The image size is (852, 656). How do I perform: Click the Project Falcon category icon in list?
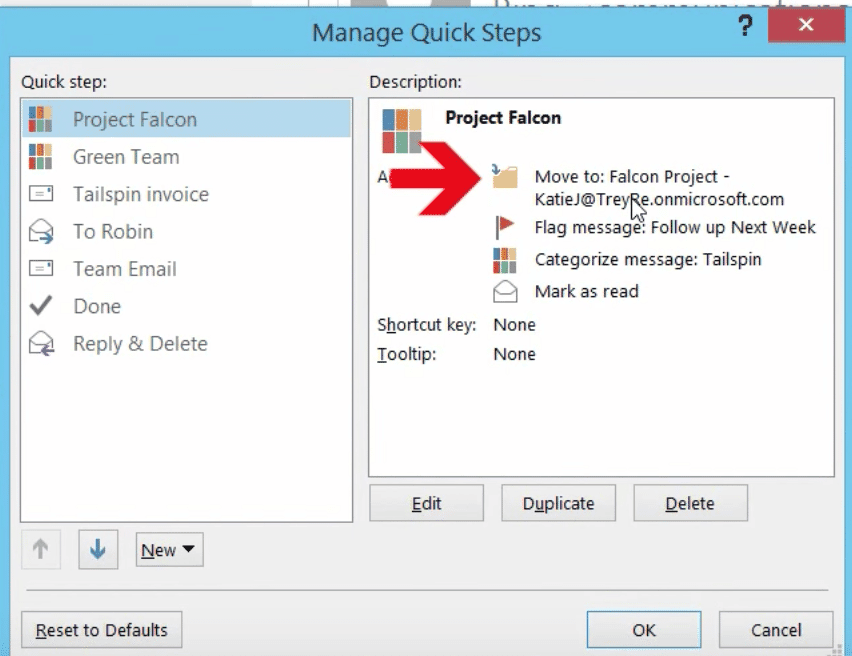pos(41,120)
